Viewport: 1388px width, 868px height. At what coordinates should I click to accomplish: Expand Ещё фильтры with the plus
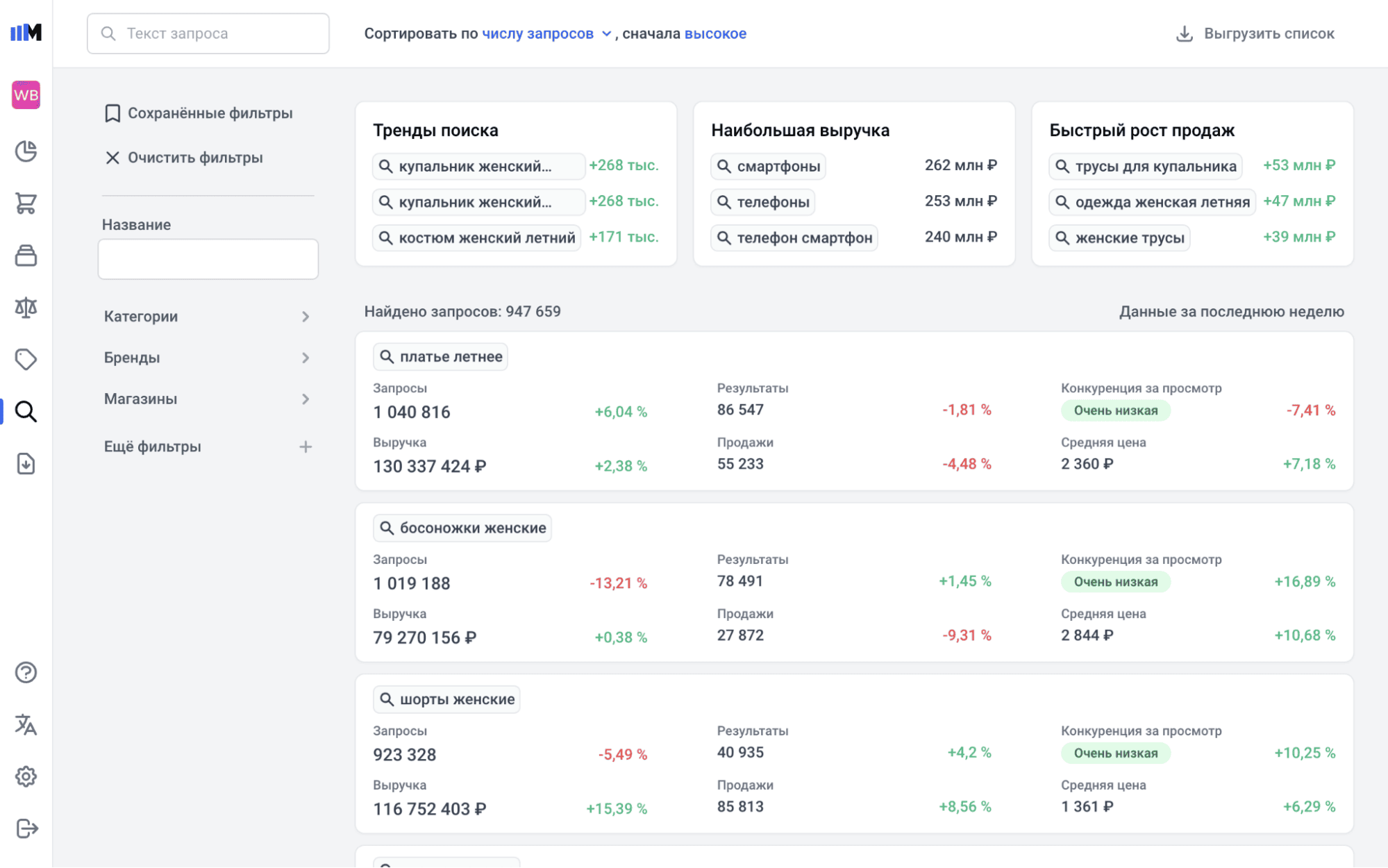pos(306,446)
